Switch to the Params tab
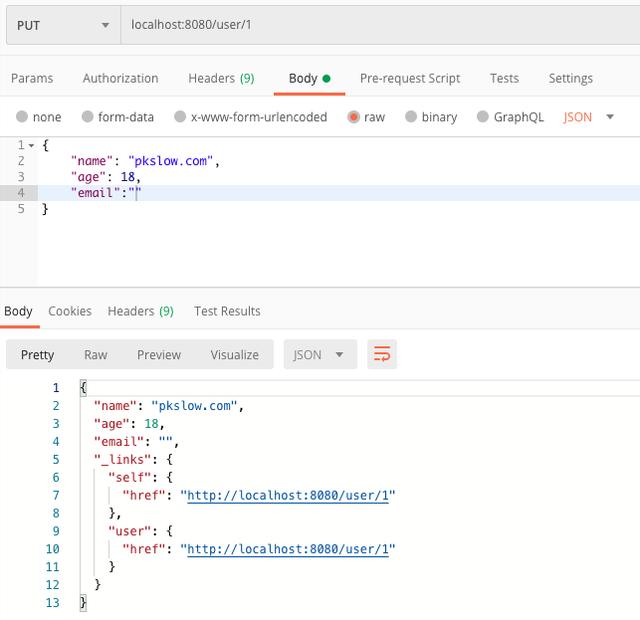640x620 pixels. [32, 78]
